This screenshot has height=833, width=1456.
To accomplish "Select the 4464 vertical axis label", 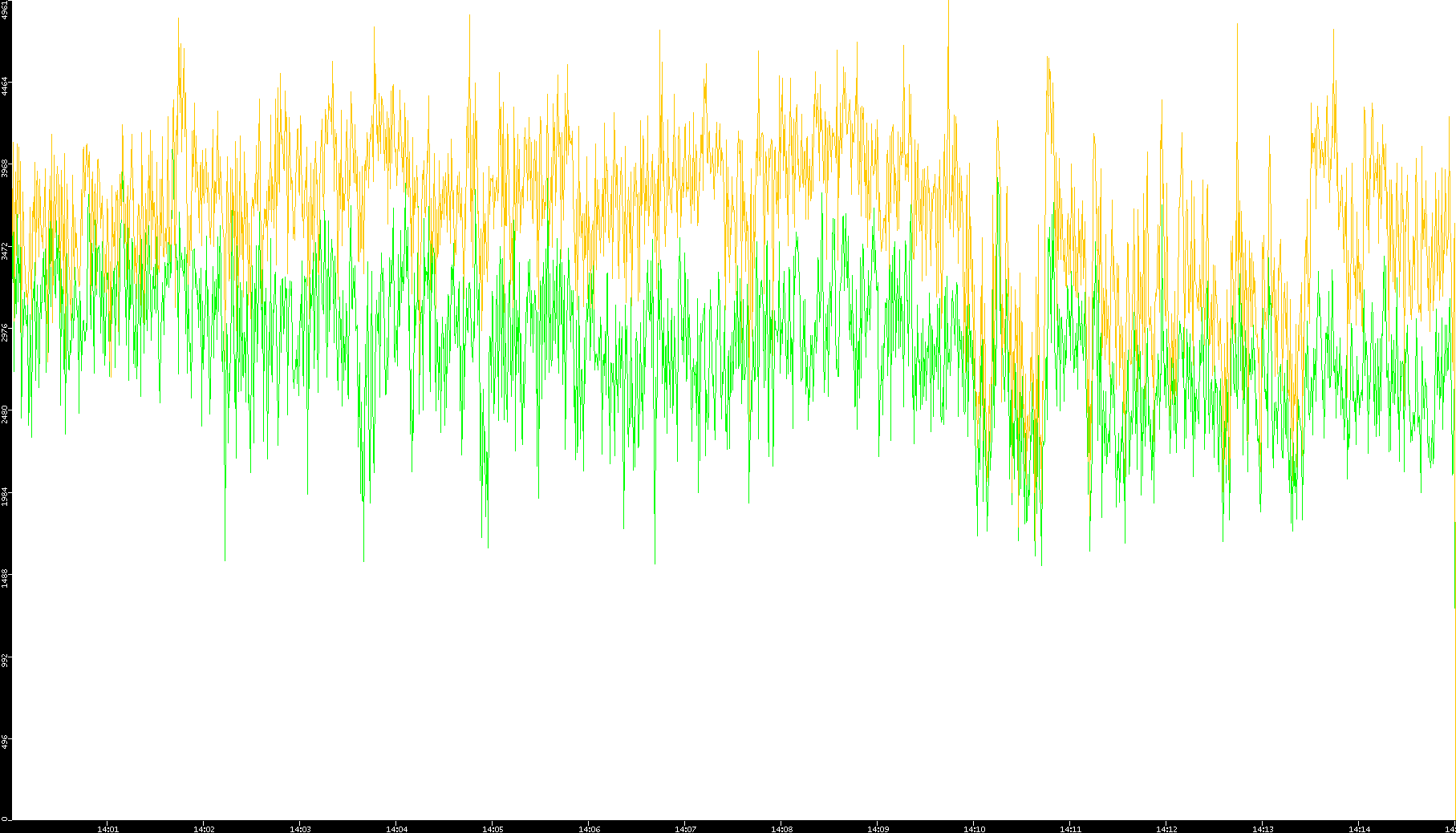I will coord(6,87).
